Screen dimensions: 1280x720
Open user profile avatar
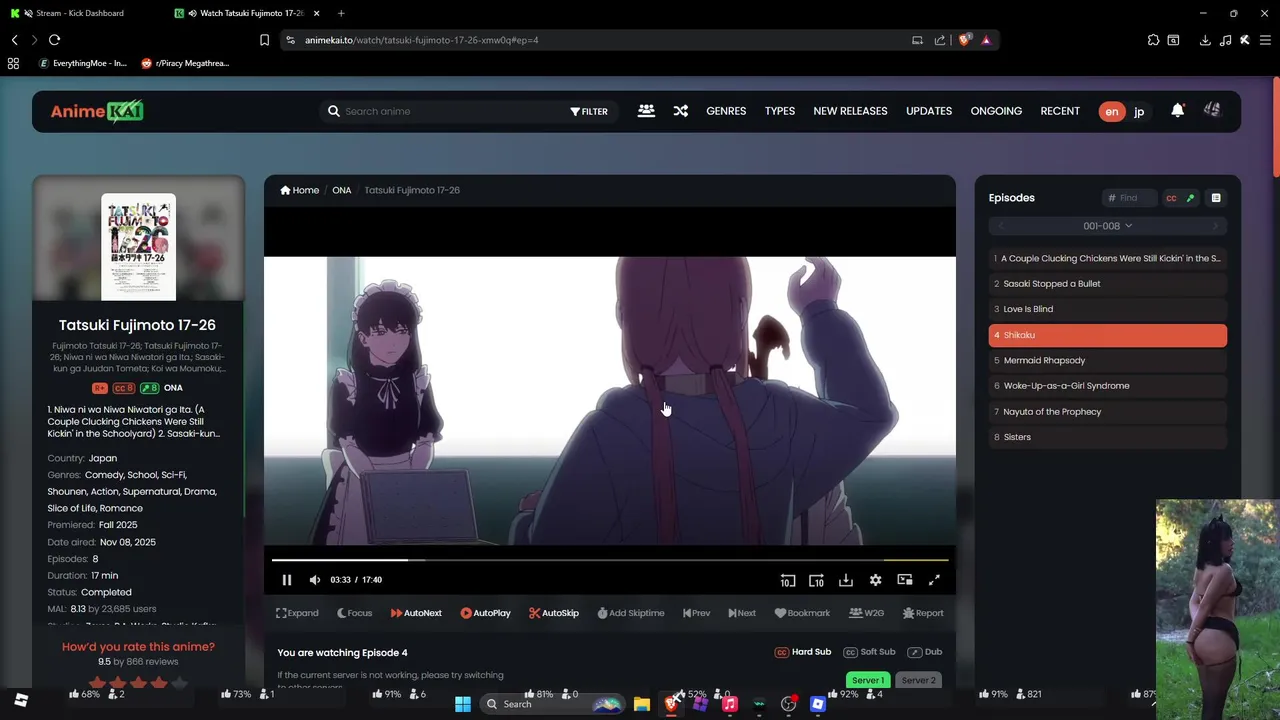(x=1212, y=110)
